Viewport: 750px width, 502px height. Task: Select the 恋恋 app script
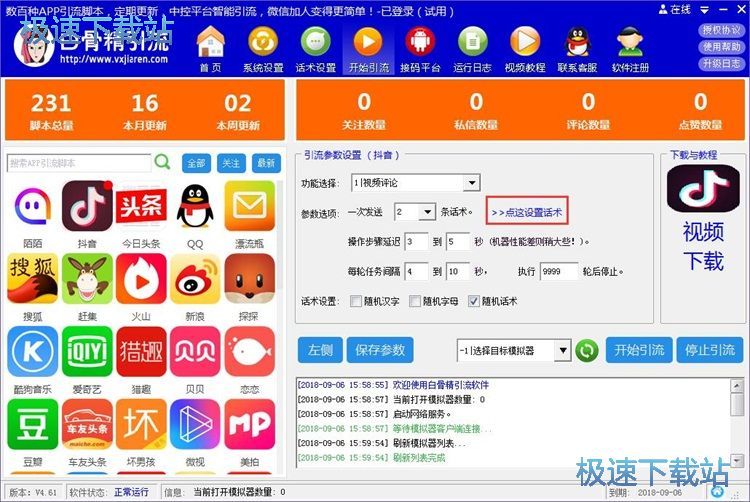[x=249, y=351]
